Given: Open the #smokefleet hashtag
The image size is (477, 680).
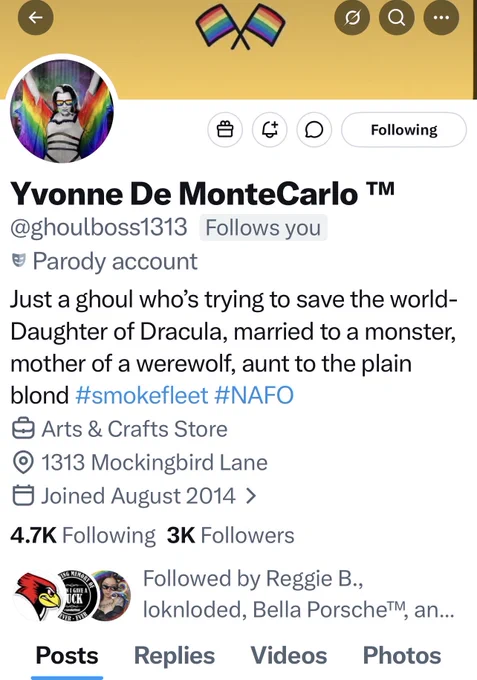Looking at the screenshot, I should 142,395.
